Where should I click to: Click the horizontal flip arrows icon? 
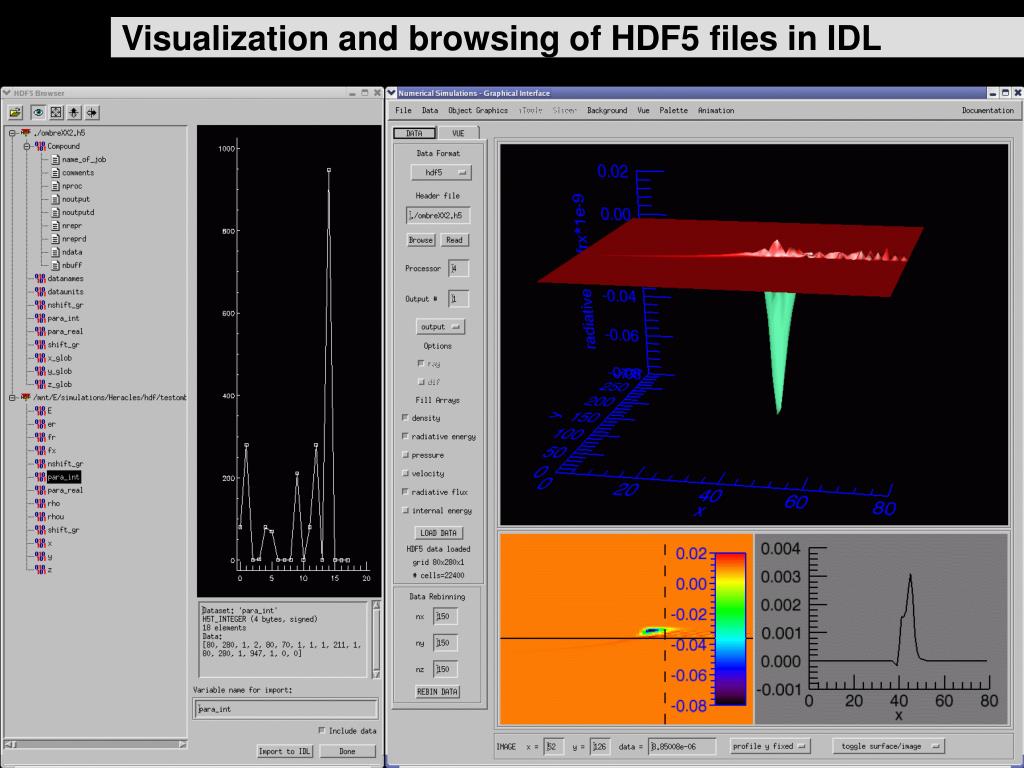point(92,112)
